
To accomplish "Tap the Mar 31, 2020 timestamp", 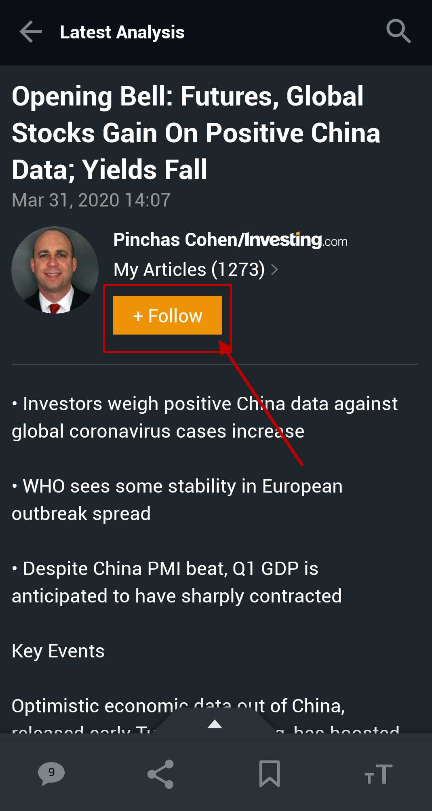I will (91, 200).
